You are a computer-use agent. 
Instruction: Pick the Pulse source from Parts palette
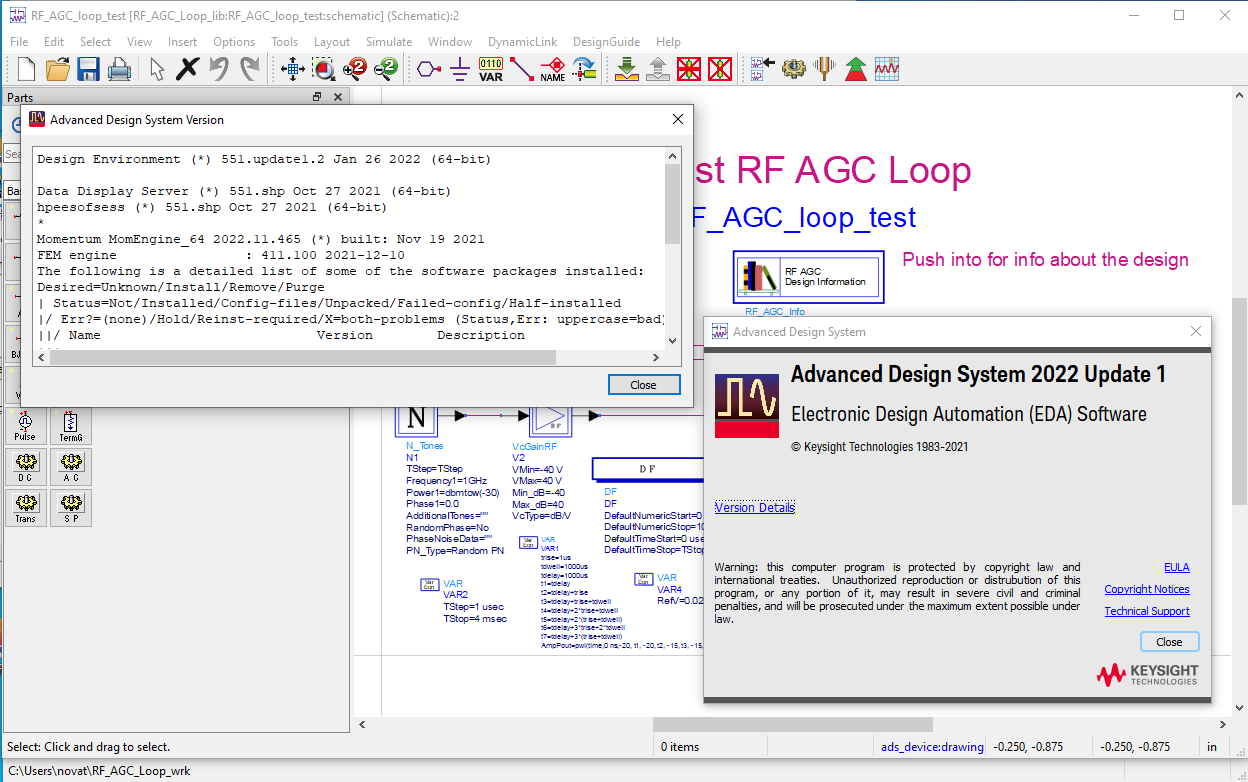25,426
